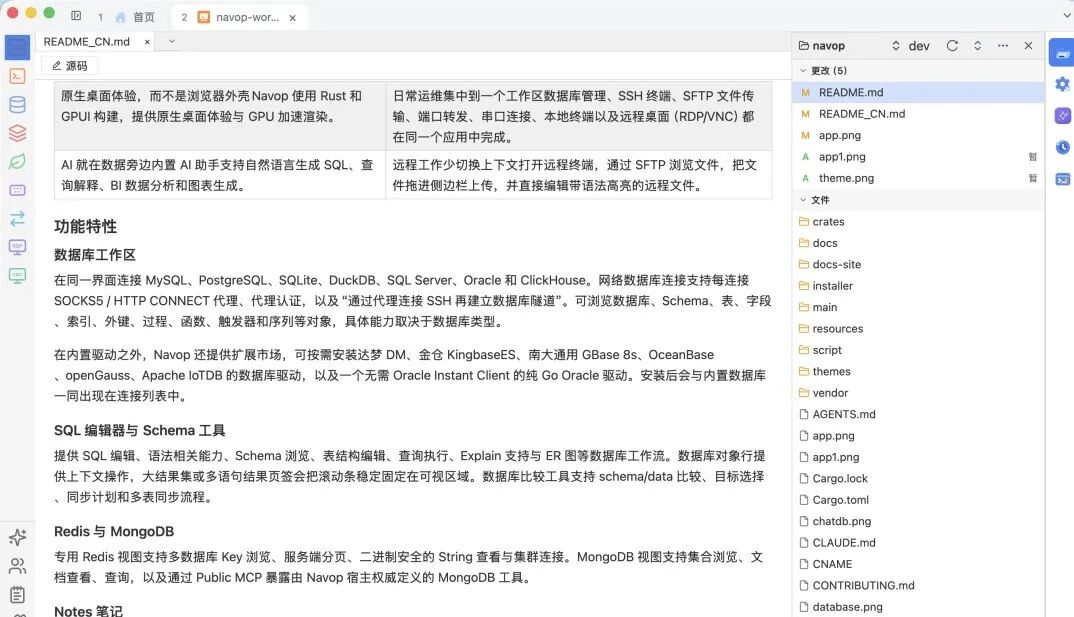
Task: Open the blue terminal icon in right sidebar
Action: tap(1062, 179)
